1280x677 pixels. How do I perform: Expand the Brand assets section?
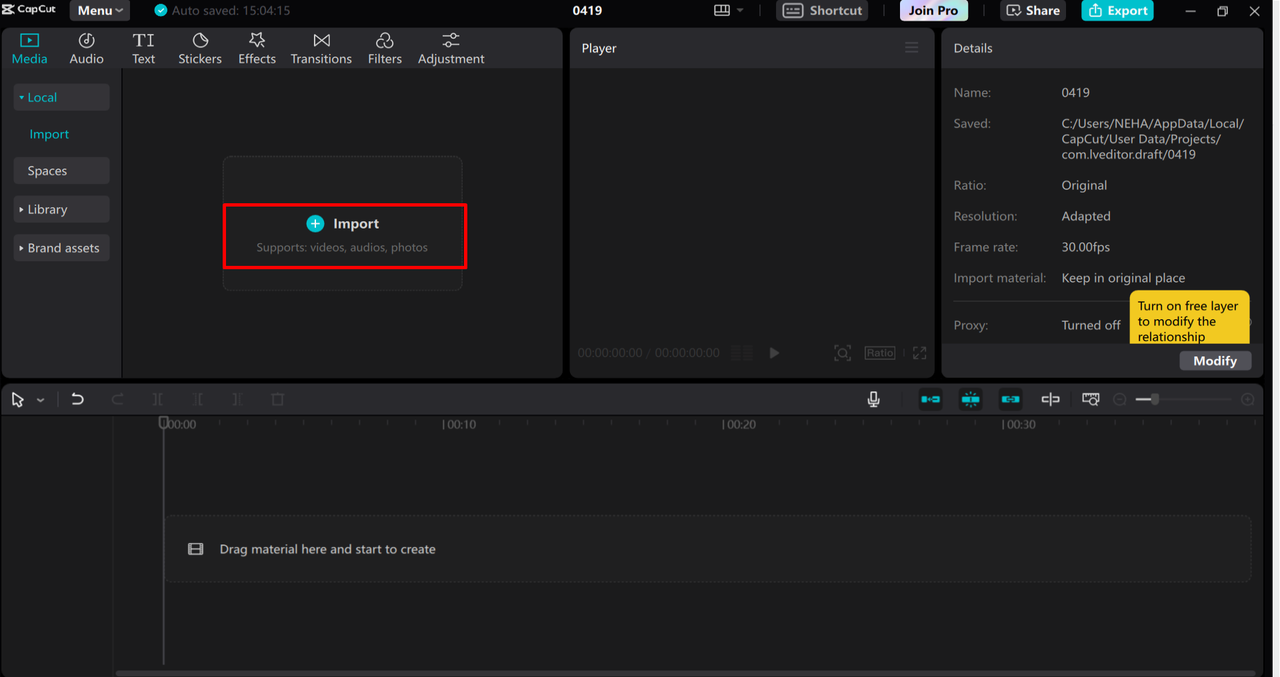[x=61, y=248]
